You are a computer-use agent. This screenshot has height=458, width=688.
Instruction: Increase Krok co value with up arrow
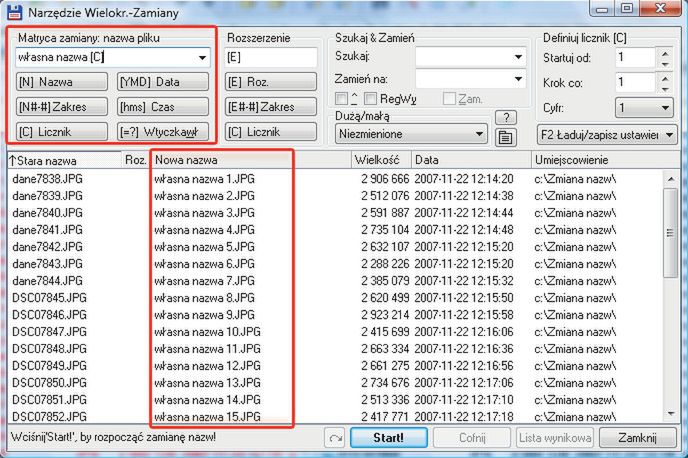665,78
